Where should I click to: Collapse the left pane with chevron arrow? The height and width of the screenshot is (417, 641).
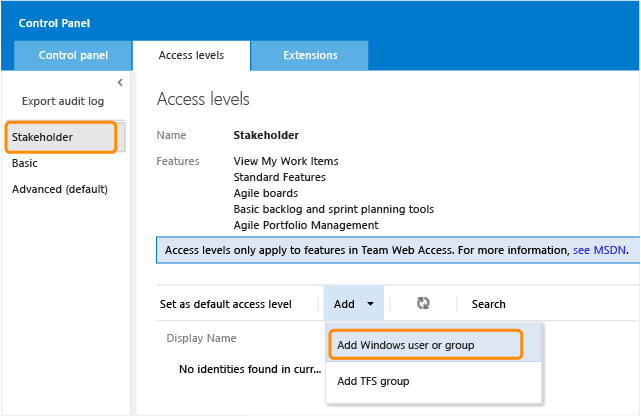pos(120,83)
